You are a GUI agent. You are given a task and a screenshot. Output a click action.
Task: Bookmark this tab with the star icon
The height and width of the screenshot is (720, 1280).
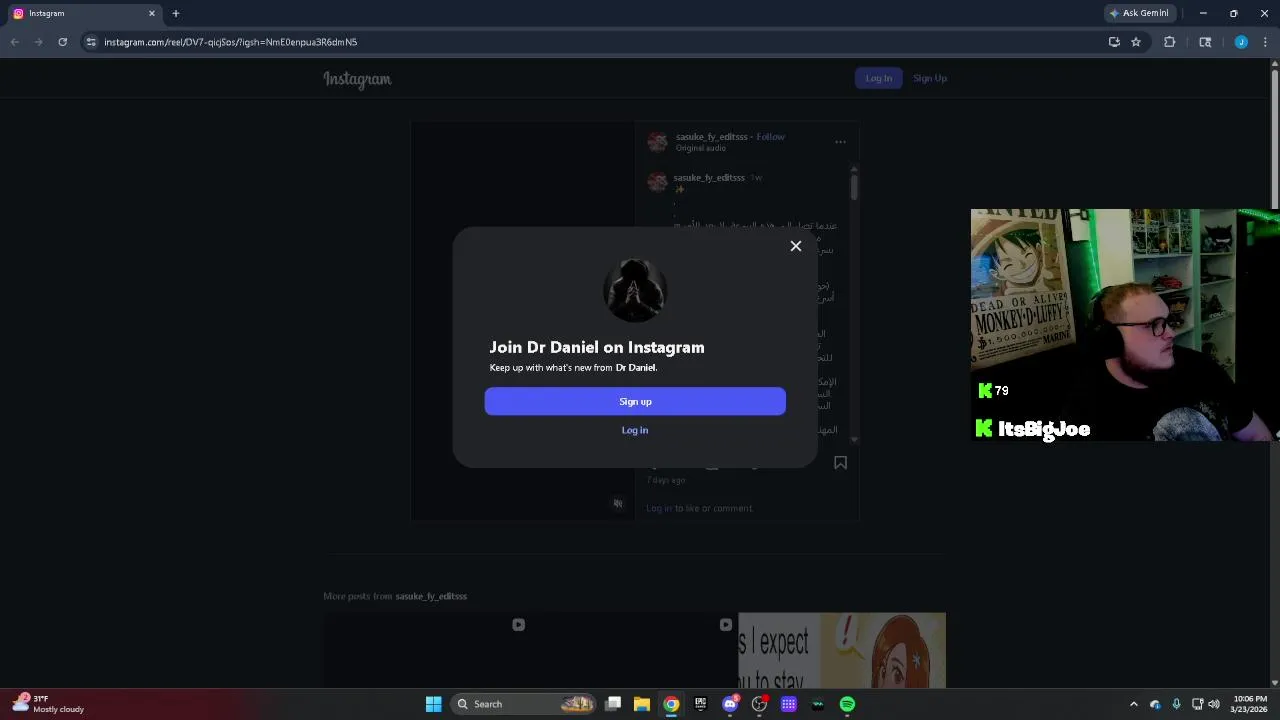1136,42
